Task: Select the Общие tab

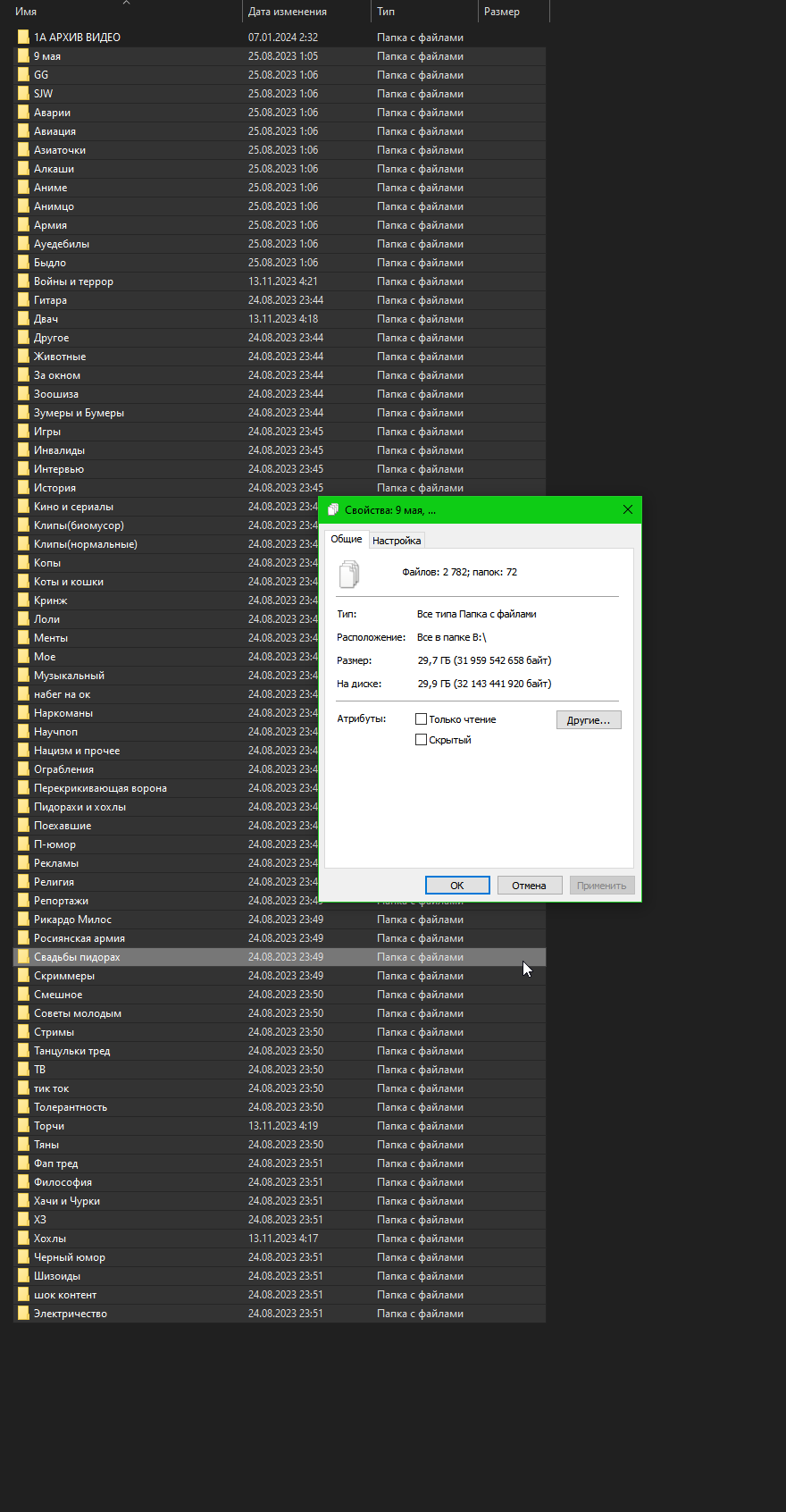Action: [347, 539]
